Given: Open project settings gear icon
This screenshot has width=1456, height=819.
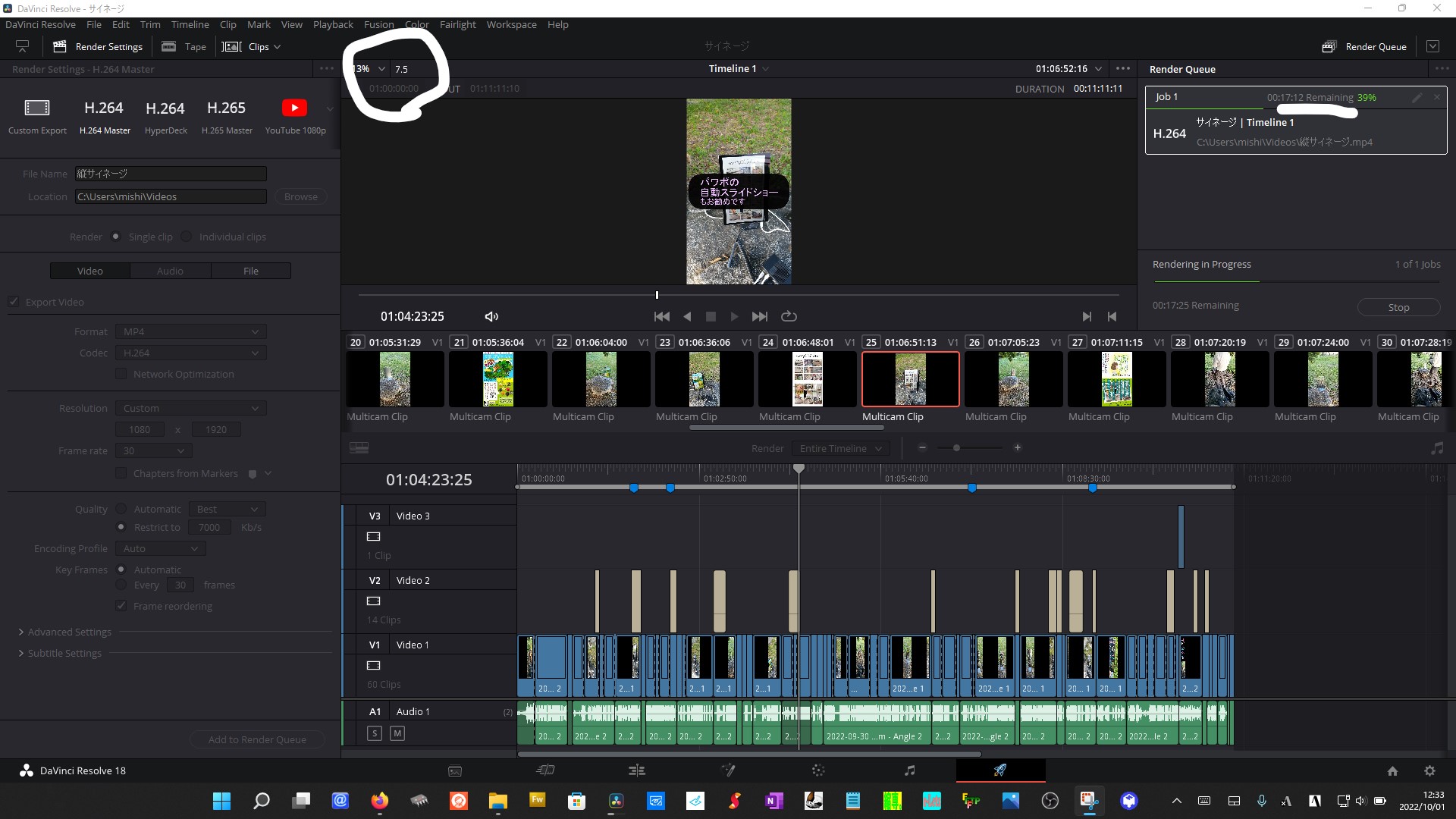Looking at the screenshot, I should 1429,770.
